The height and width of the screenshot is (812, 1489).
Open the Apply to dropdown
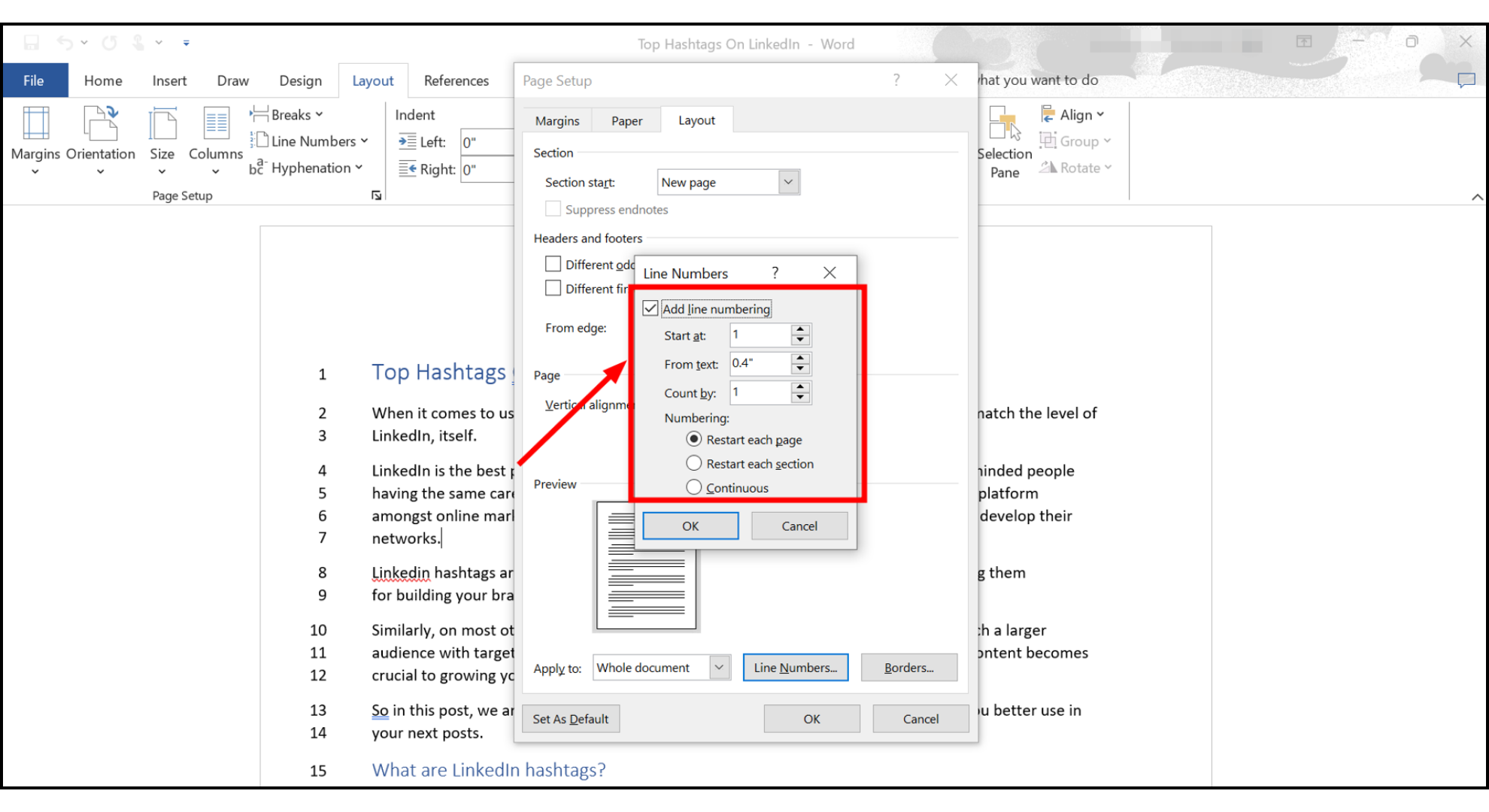(x=719, y=668)
